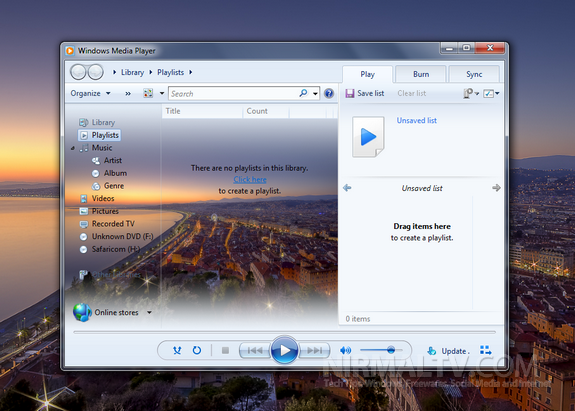Collapse the Music tree node
The width and height of the screenshot is (575, 411).
pyautogui.click(x=73, y=148)
